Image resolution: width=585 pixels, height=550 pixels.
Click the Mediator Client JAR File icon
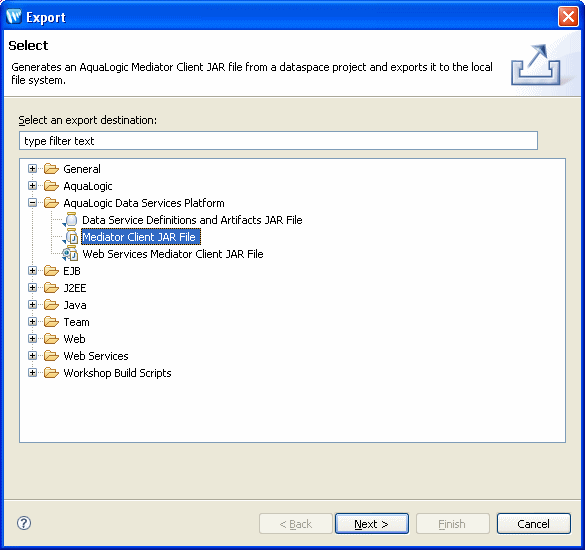pos(70,237)
